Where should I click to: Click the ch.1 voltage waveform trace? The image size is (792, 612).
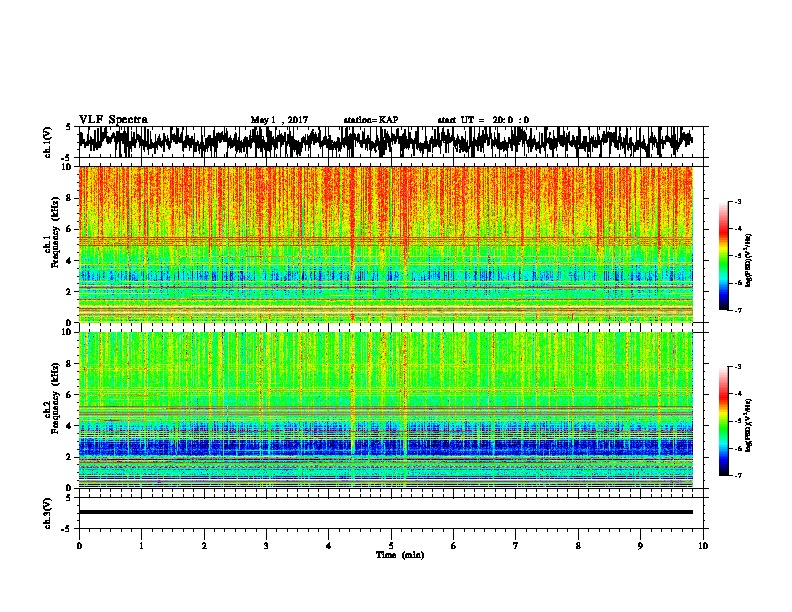(x=385, y=141)
